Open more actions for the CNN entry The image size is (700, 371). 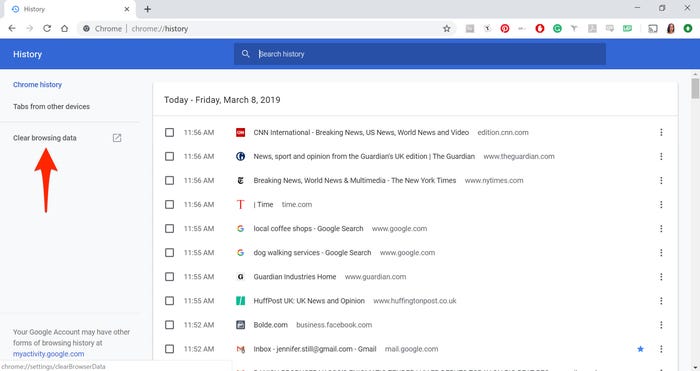pyautogui.click(x=661, y=133)
